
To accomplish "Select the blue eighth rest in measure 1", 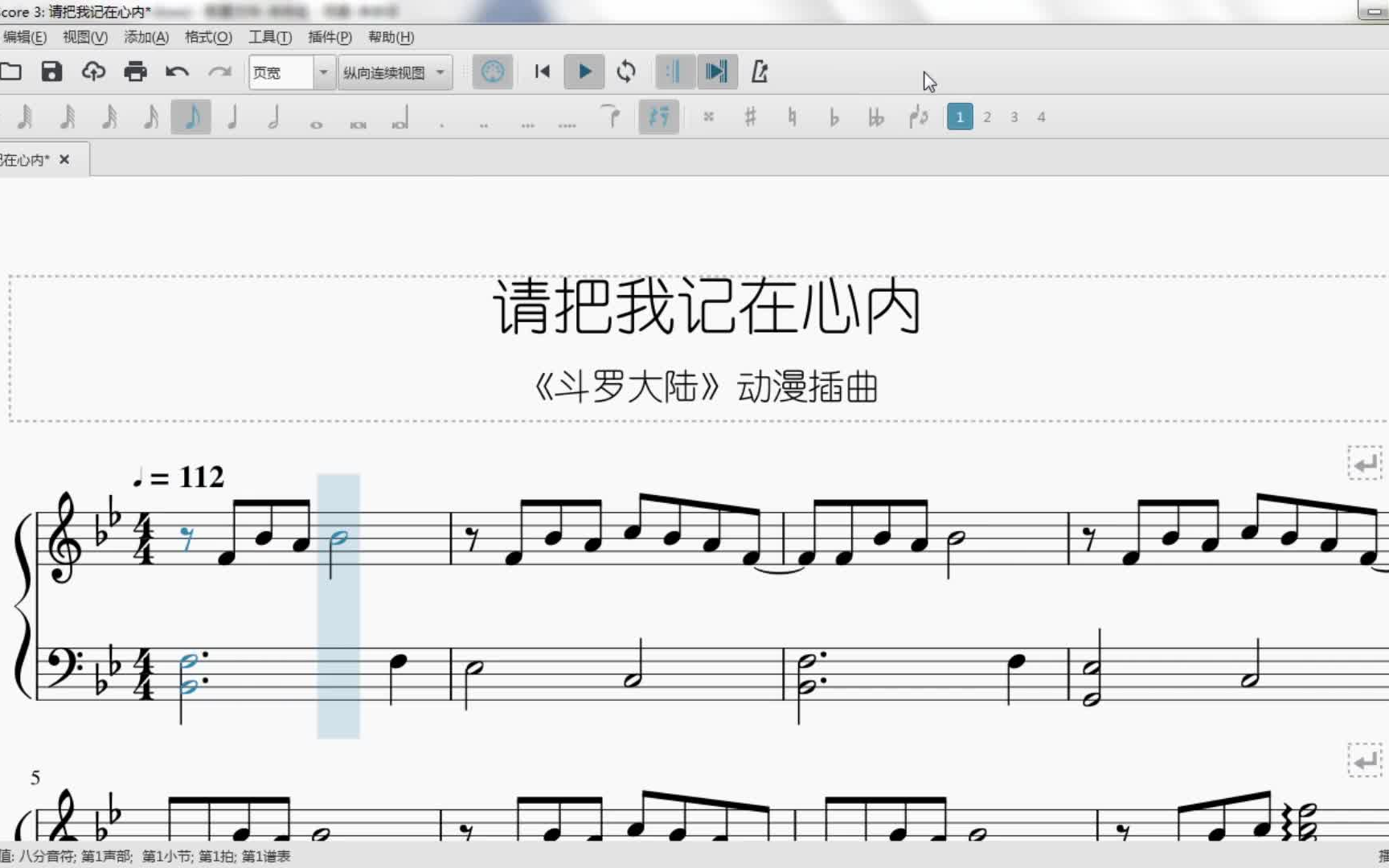I will (x=187, y=538).
